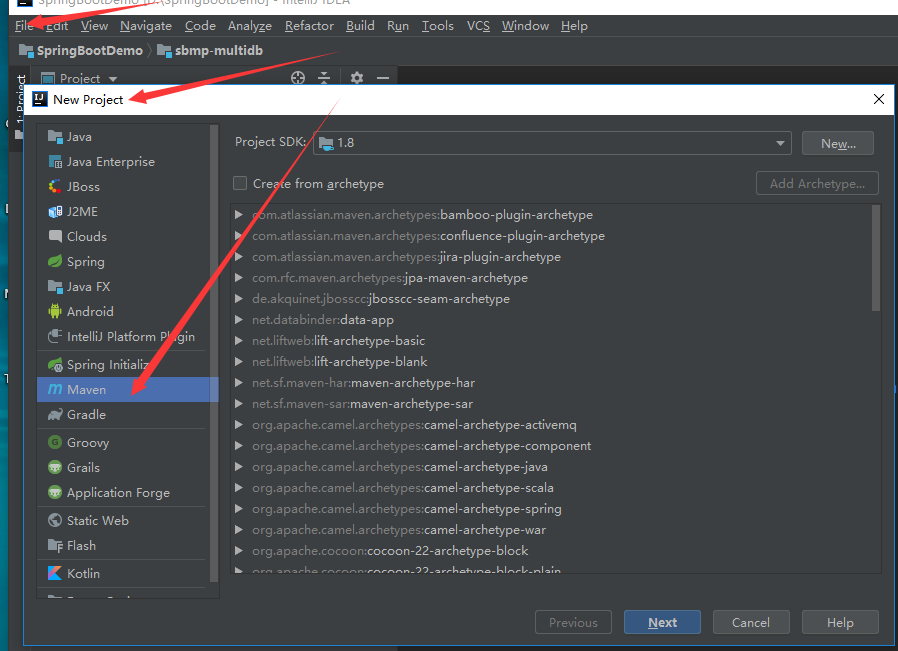The height and width of the screenshot is (651, 898).
Task: Open the Tools menu
Action: coord(438,26)
